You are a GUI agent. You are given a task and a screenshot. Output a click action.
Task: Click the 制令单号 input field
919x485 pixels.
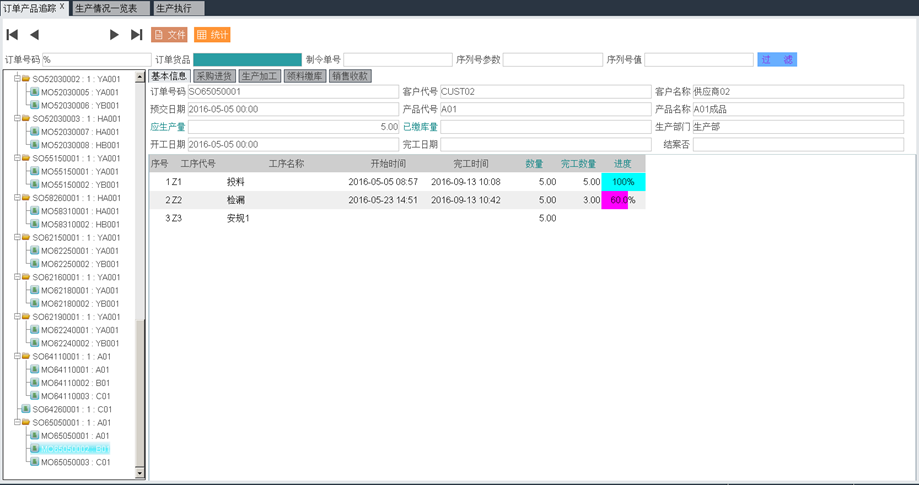click(x=398, y=60)
